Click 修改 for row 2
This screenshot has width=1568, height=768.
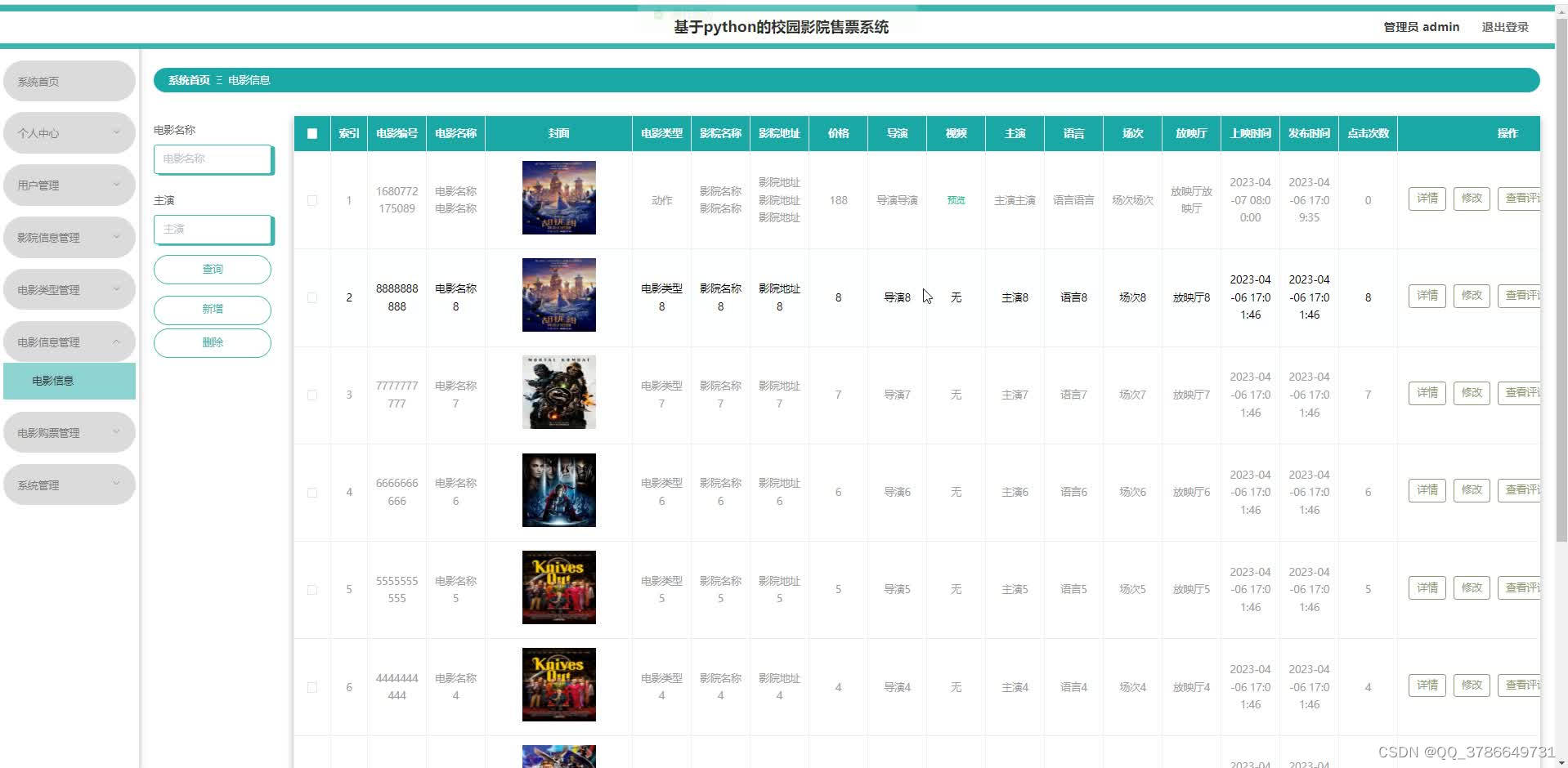coord(1472,296)
